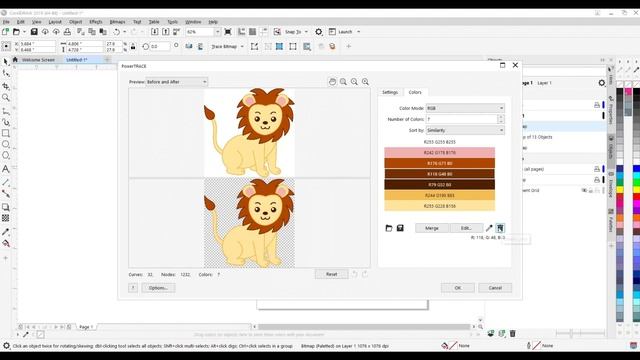This screenshot has height=360, width=640.
Task: Open the Launch dropdown
Action: click(x=359, y=32)
